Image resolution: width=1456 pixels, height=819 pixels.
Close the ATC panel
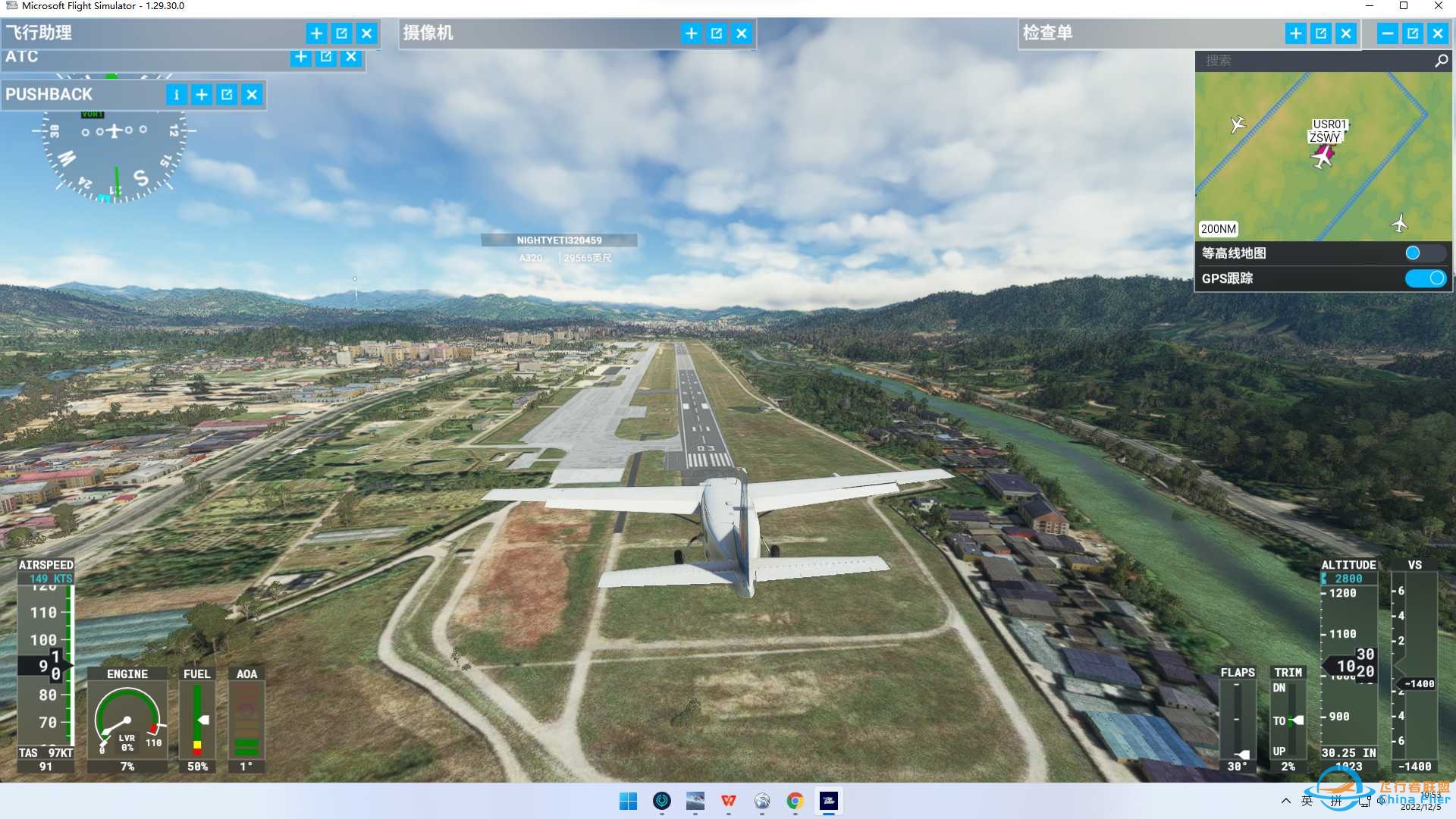point(351,57)
